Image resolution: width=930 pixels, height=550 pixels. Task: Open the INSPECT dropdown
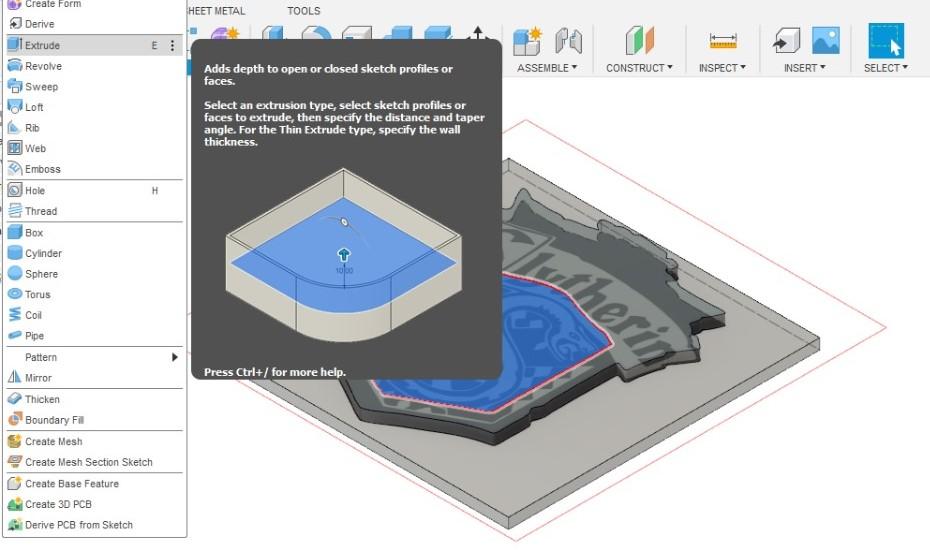click(x=722, y=68)
